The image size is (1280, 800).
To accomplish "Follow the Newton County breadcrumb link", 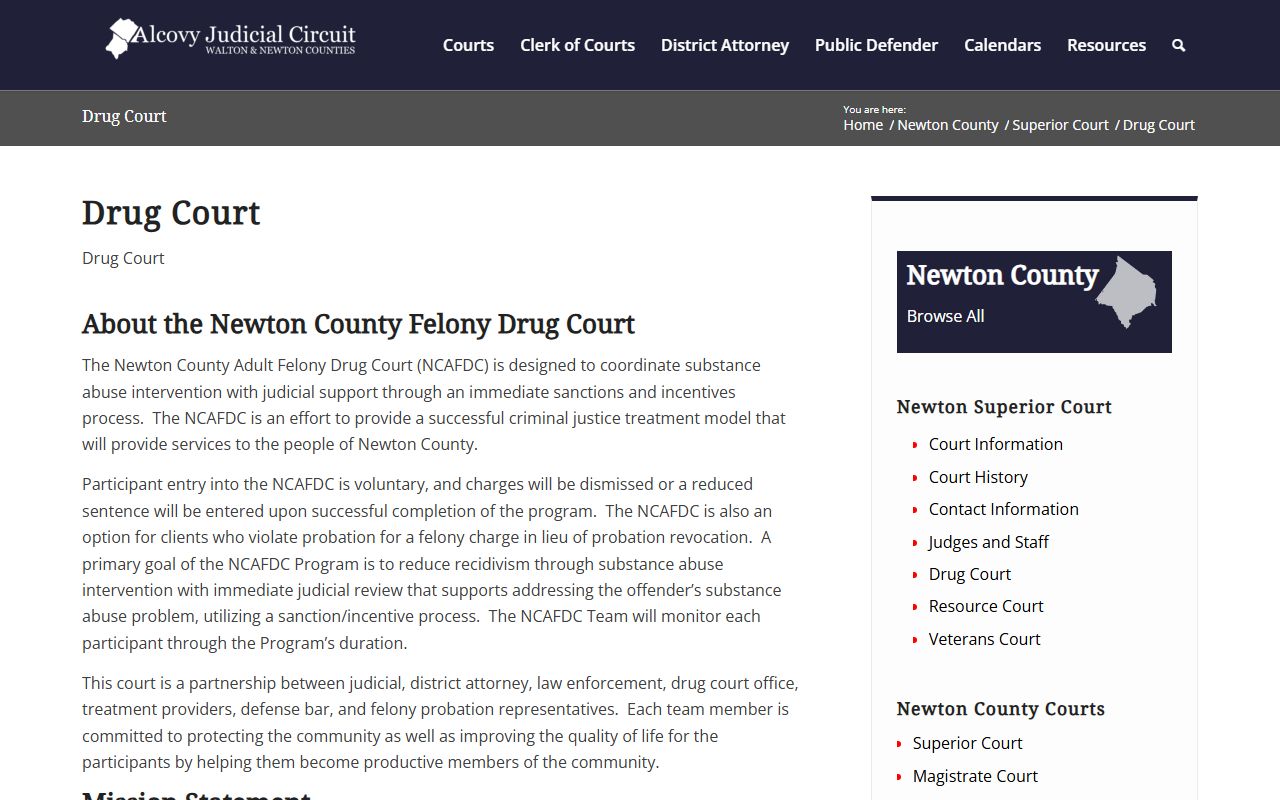I will pyautogui.click(x=948, y=125).
